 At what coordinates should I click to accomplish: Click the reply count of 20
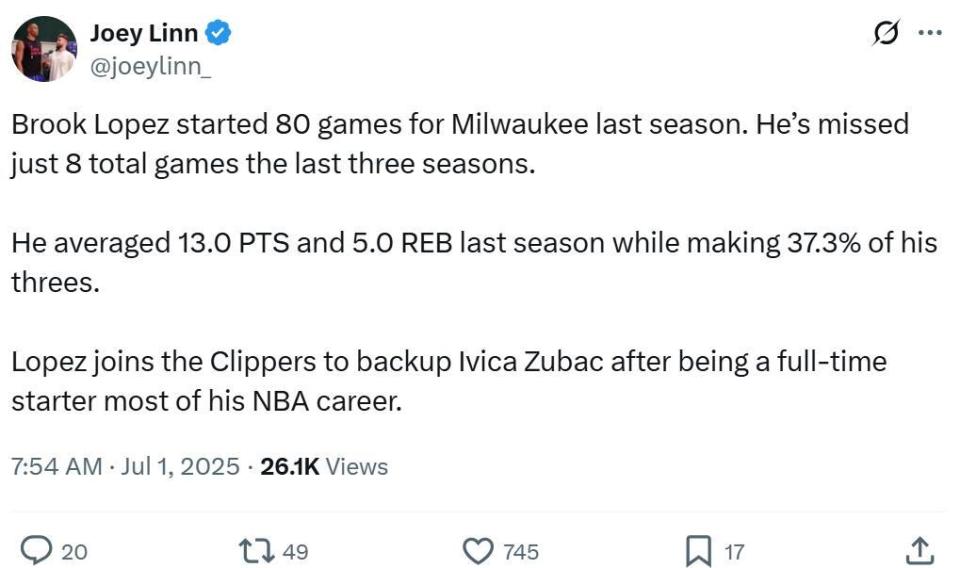[74, 551]
